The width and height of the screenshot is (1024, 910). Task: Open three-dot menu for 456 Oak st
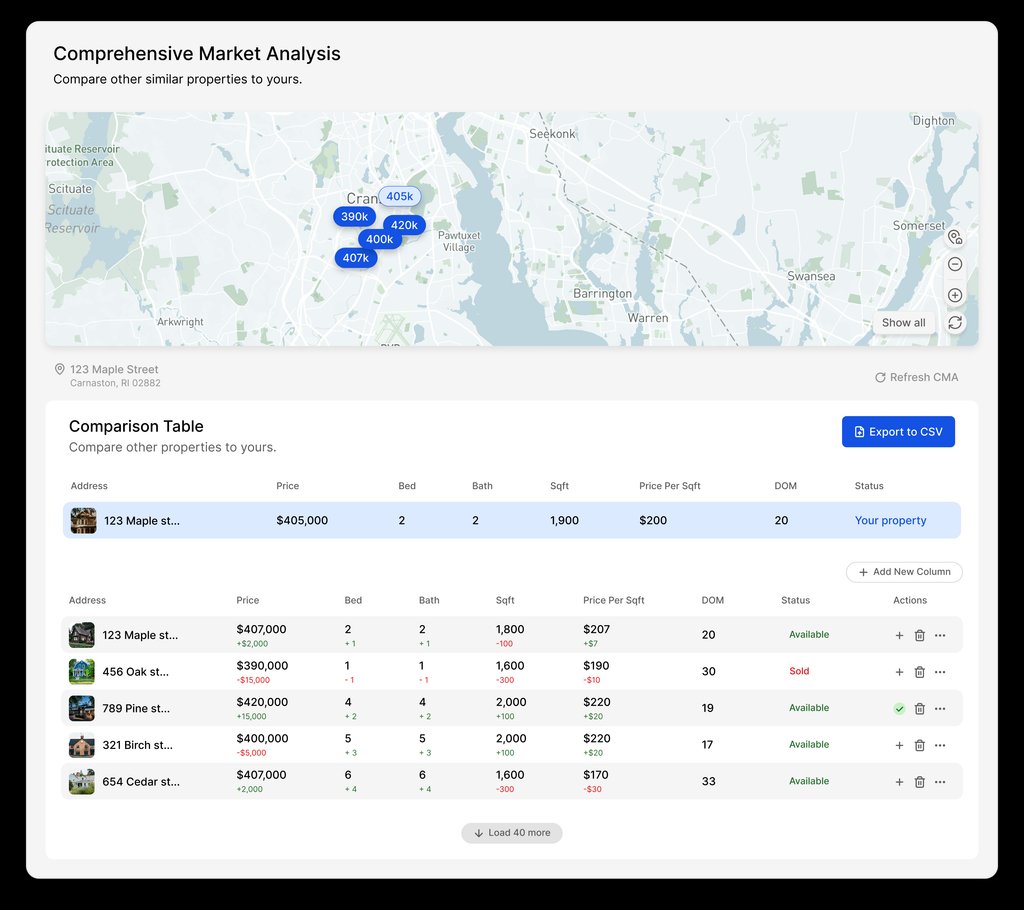pyautogui.click(x=940, y=672)
